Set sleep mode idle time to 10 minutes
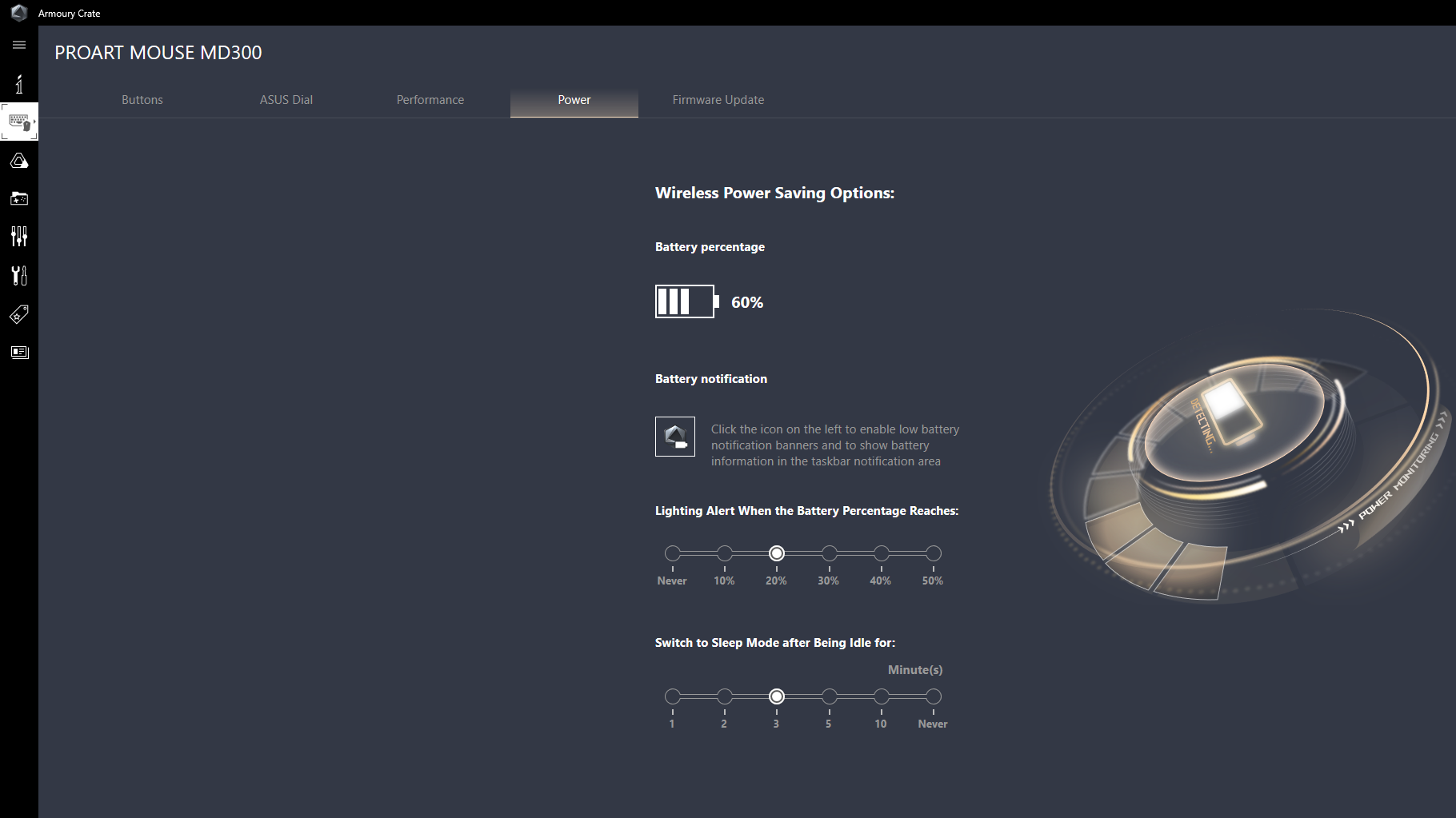1456x818 pixels. pyautogui.click(x=880, y=696)
